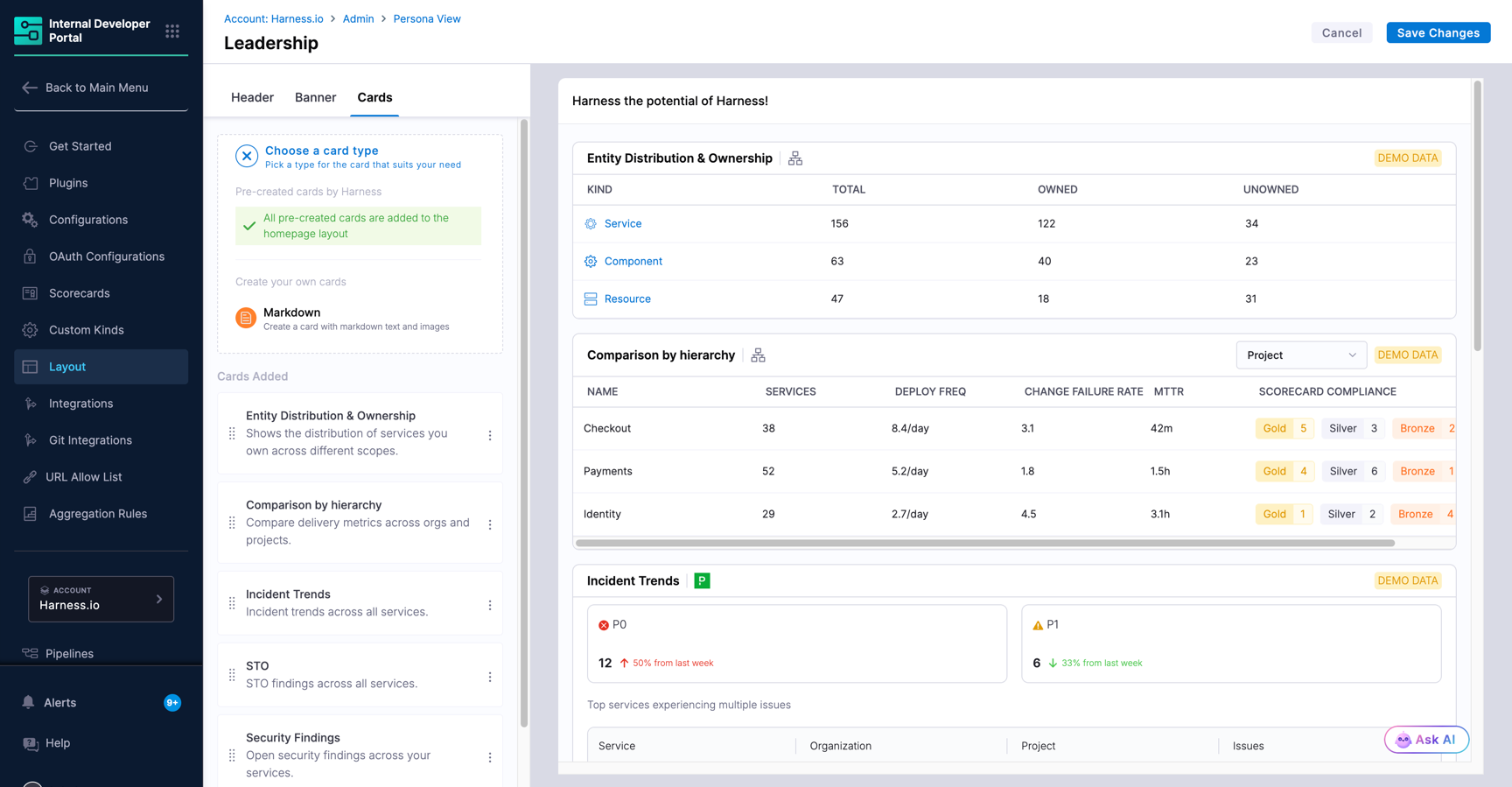Open Get Started in the sidebar
This screenshot has width=1512, height=787.
101,146
